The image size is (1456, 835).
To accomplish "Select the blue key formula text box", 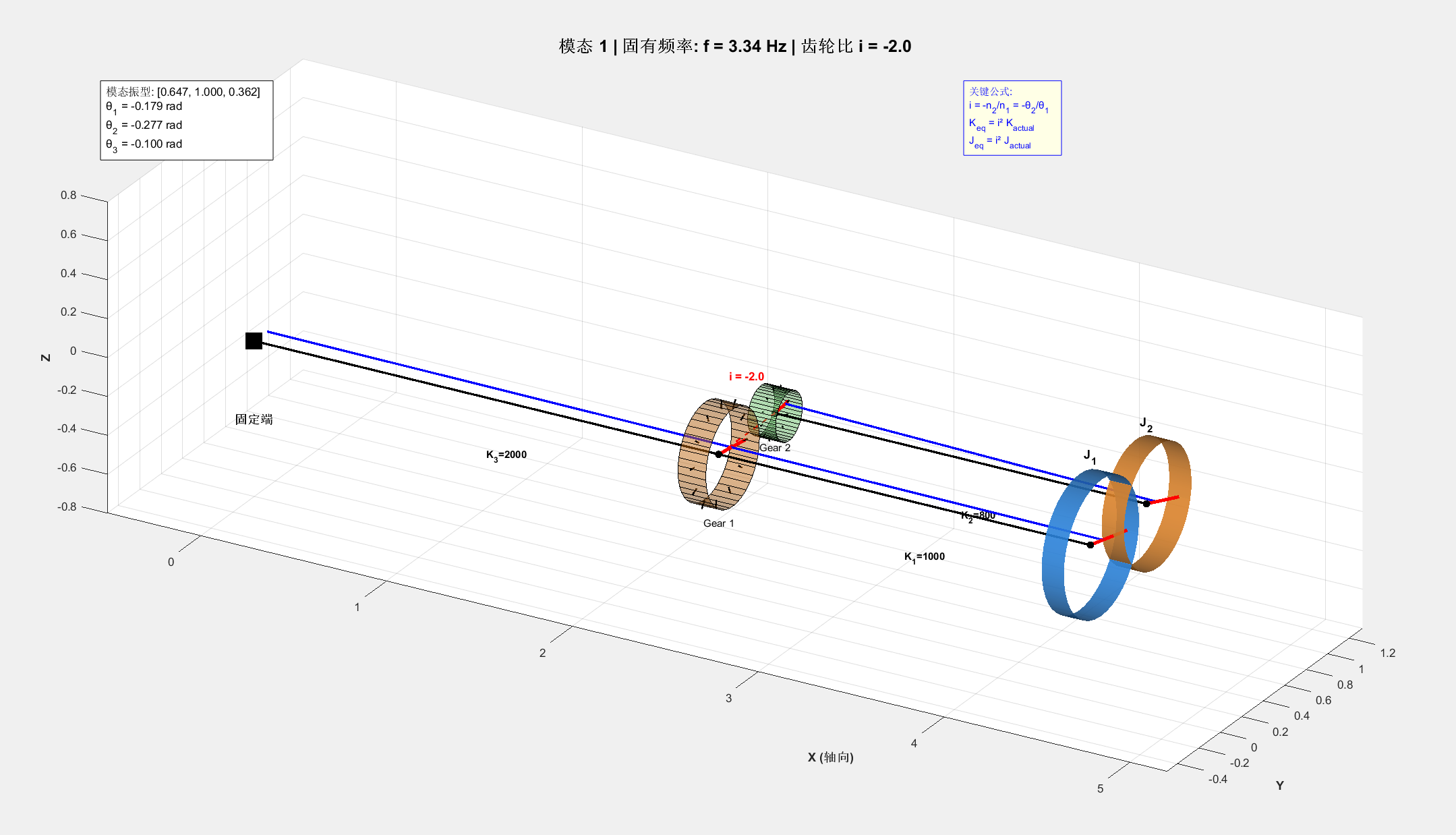I will click(1012, 118).
